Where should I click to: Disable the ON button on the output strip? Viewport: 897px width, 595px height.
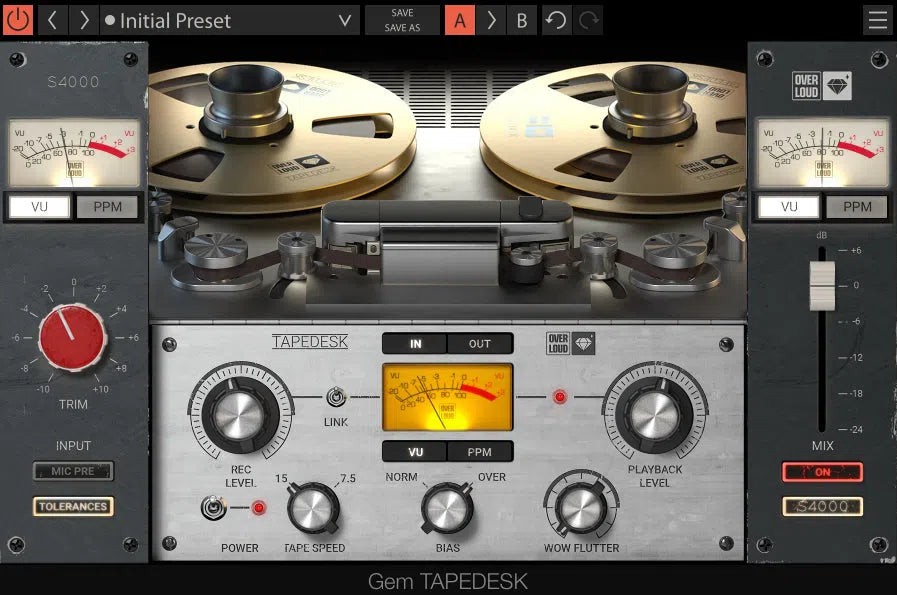(821, 471)
